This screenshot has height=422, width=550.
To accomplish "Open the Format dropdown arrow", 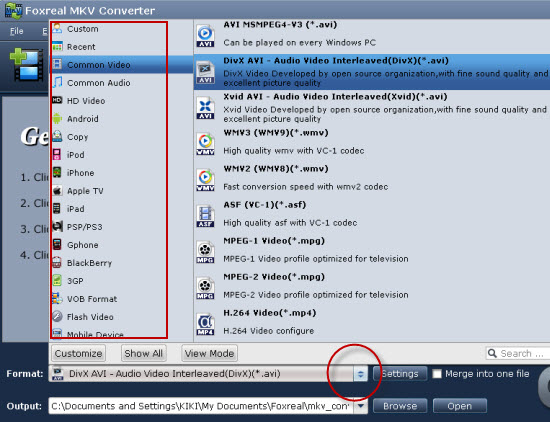I will 360,374.
